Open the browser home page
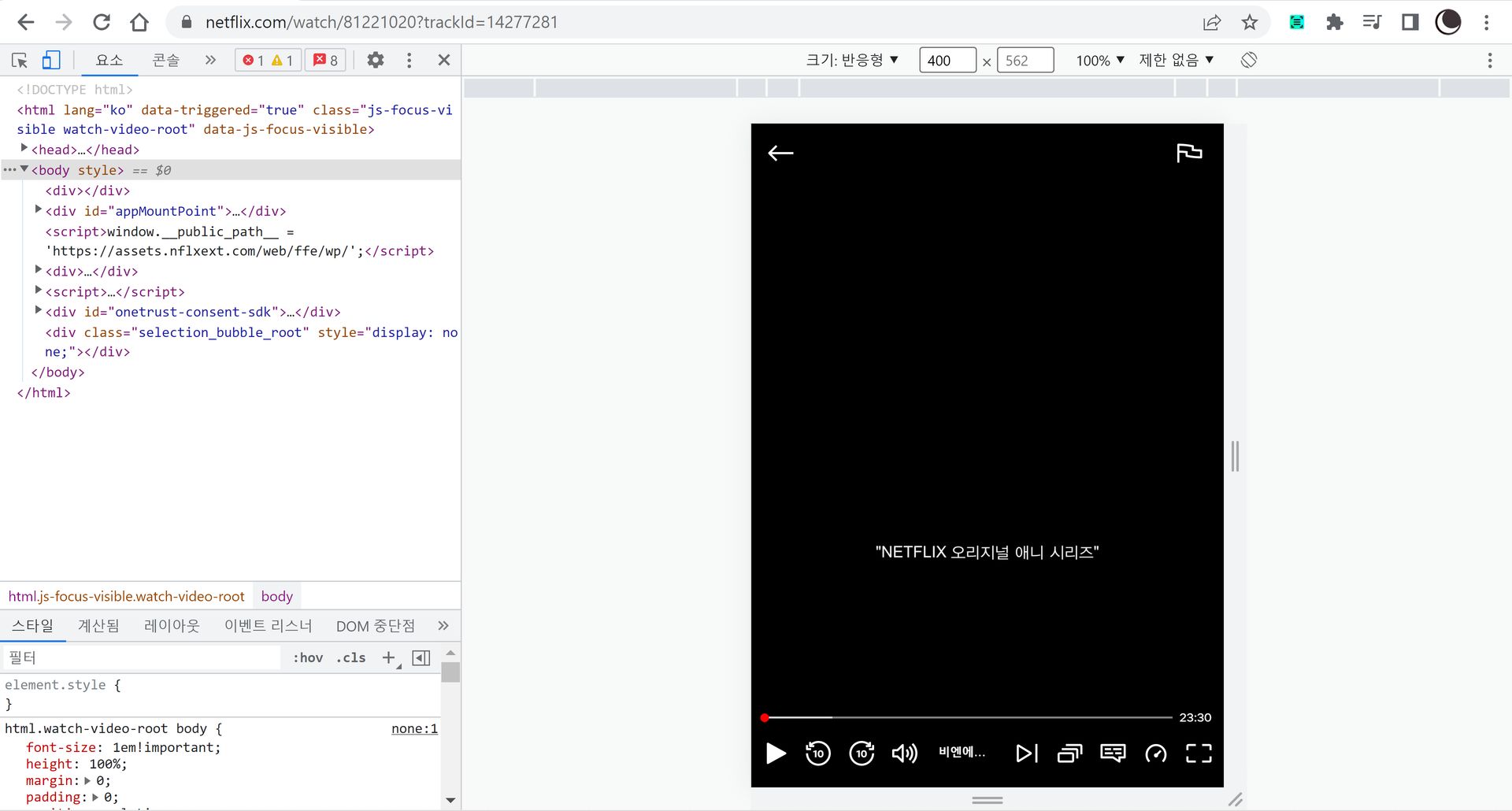1512x811 pixels. coord(139,22)
